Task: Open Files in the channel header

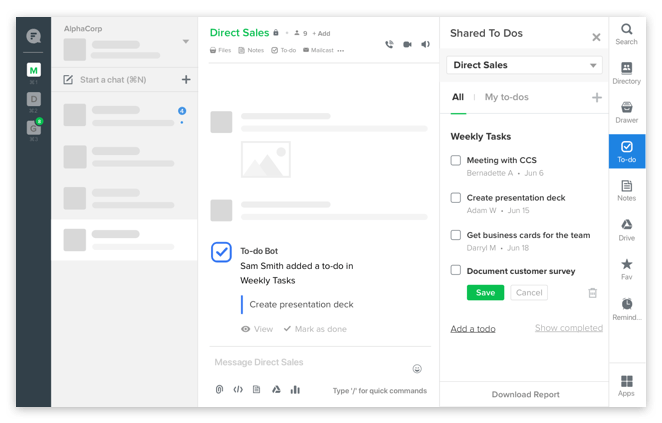Action: point(220,50)
